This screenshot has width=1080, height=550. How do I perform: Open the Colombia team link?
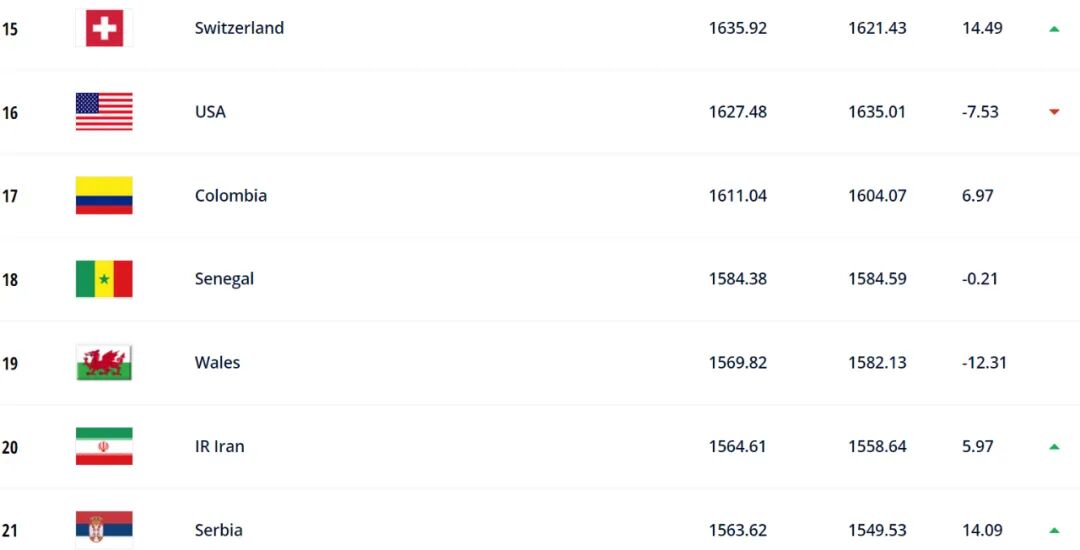tap(230, 196)
